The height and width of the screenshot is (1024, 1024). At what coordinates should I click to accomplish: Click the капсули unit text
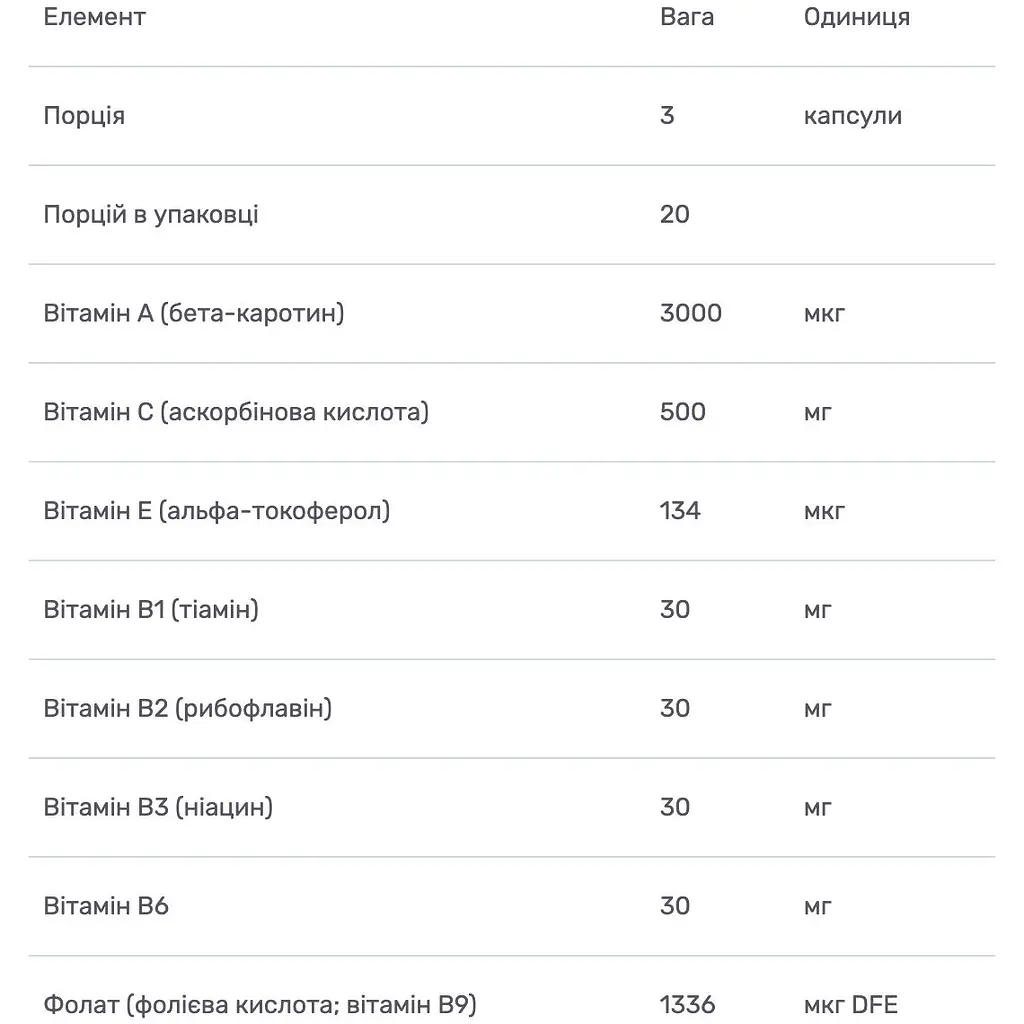click(x=853, y=116)
